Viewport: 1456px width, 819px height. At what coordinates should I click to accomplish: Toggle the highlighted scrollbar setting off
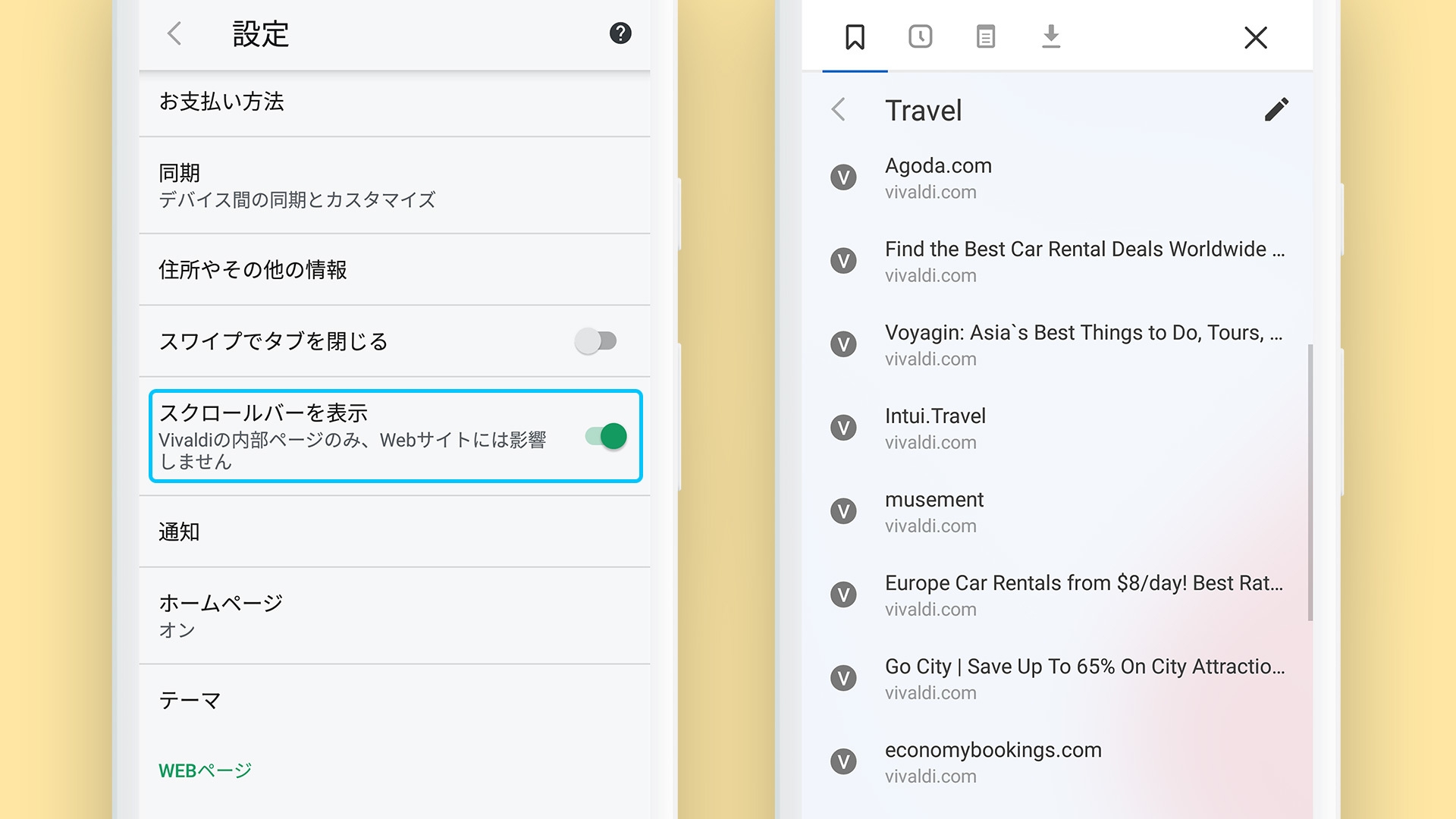604,436
